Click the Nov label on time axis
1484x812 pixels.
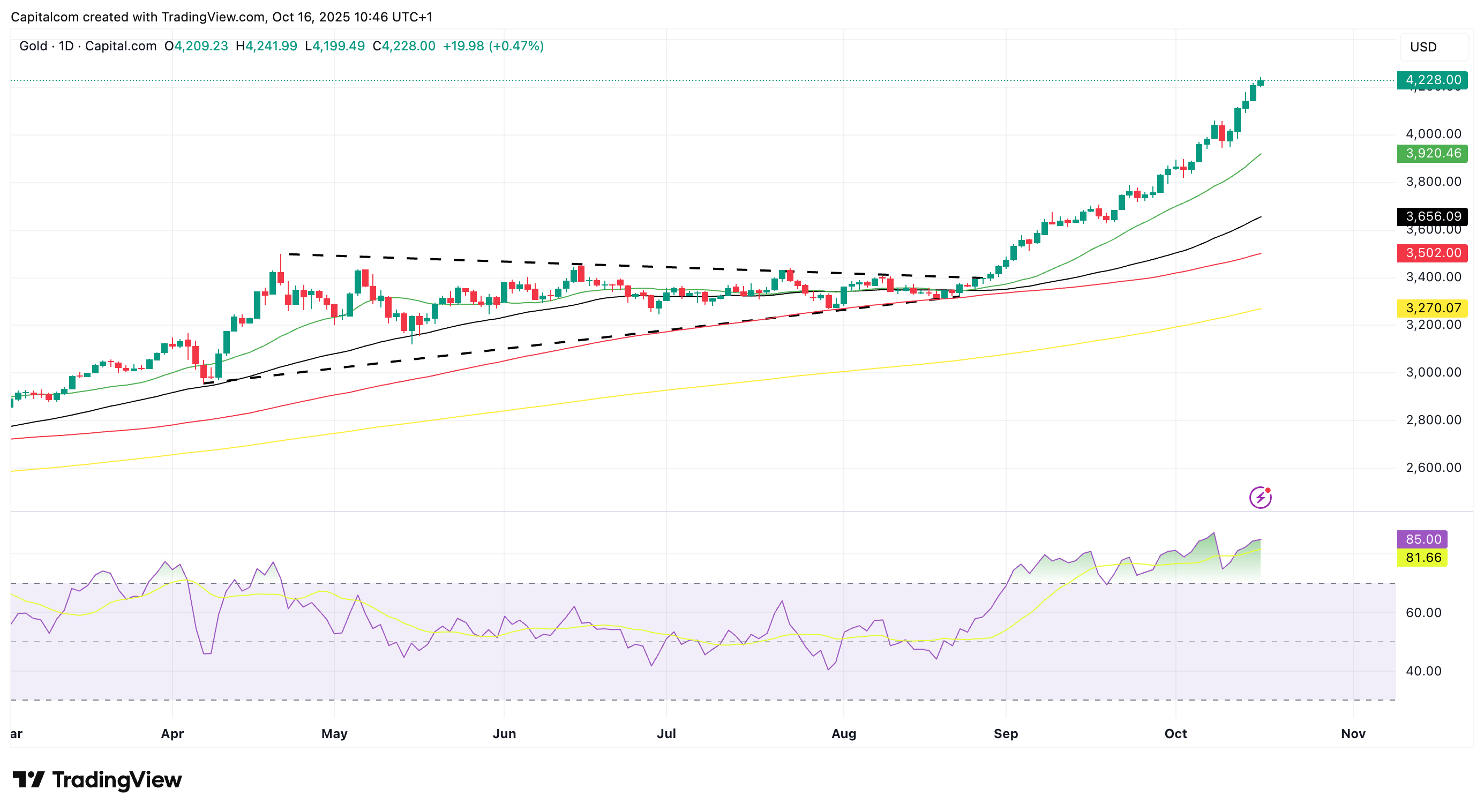[x=1353, y=734]
